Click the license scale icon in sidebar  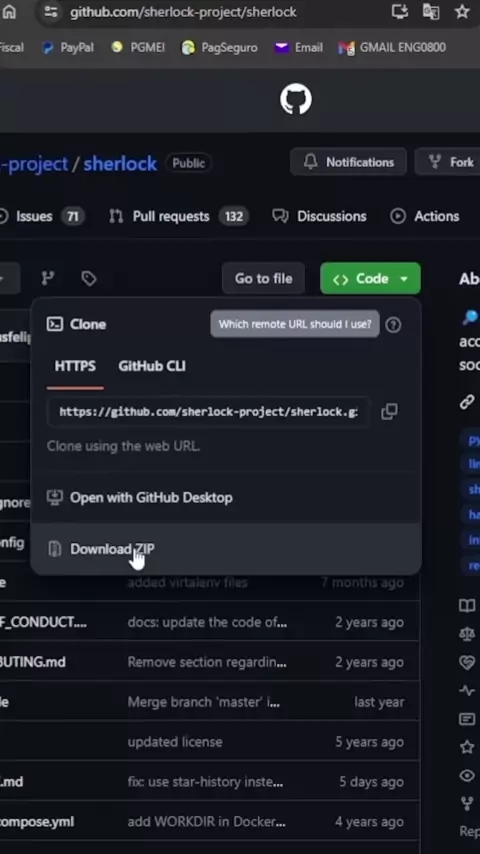tap(467, 633)
